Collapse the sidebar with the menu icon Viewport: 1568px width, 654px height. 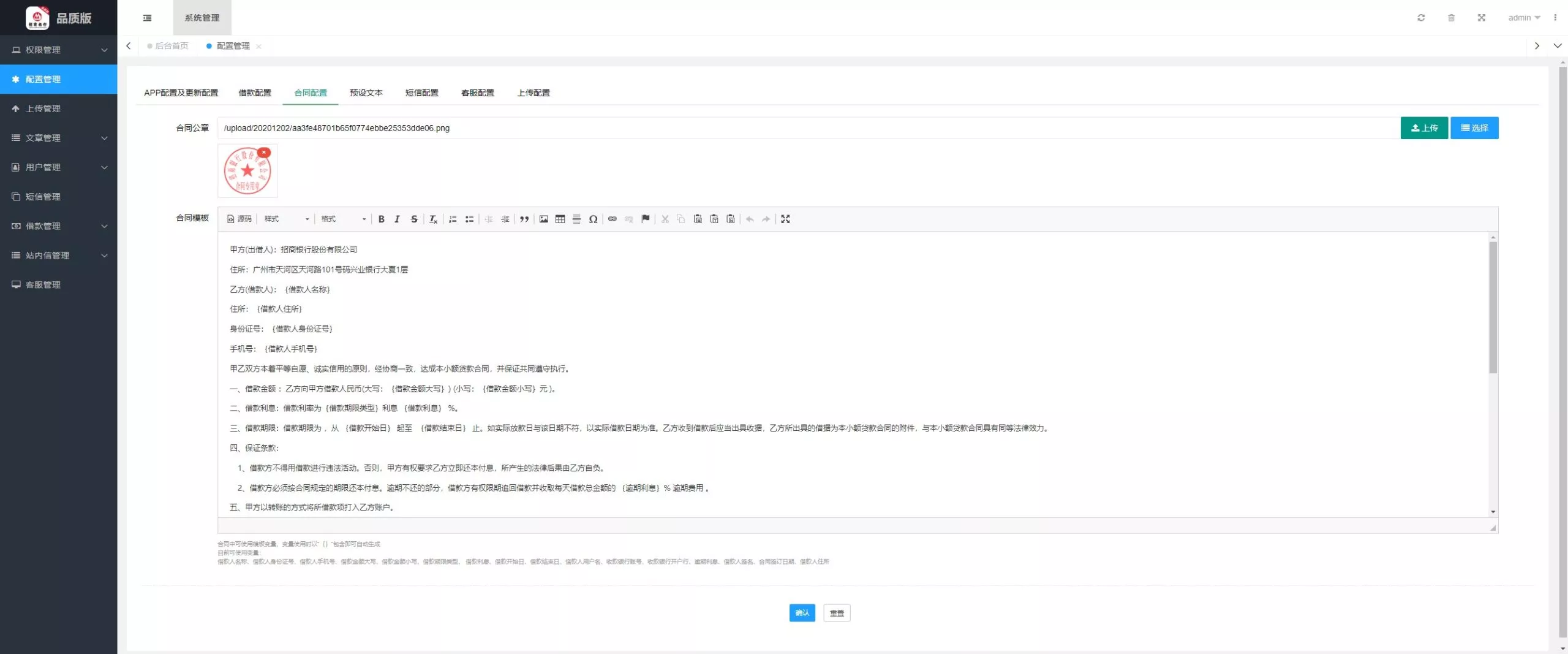[x=147, y=18]
